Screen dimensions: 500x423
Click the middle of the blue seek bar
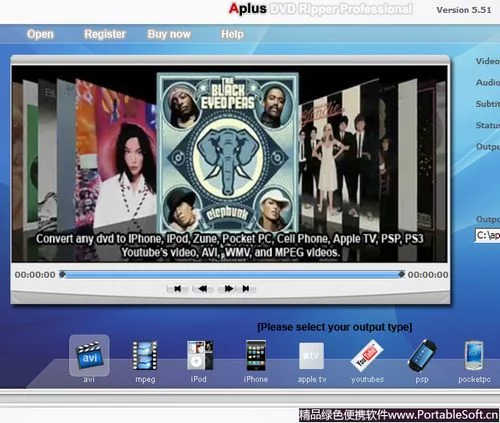232,274
